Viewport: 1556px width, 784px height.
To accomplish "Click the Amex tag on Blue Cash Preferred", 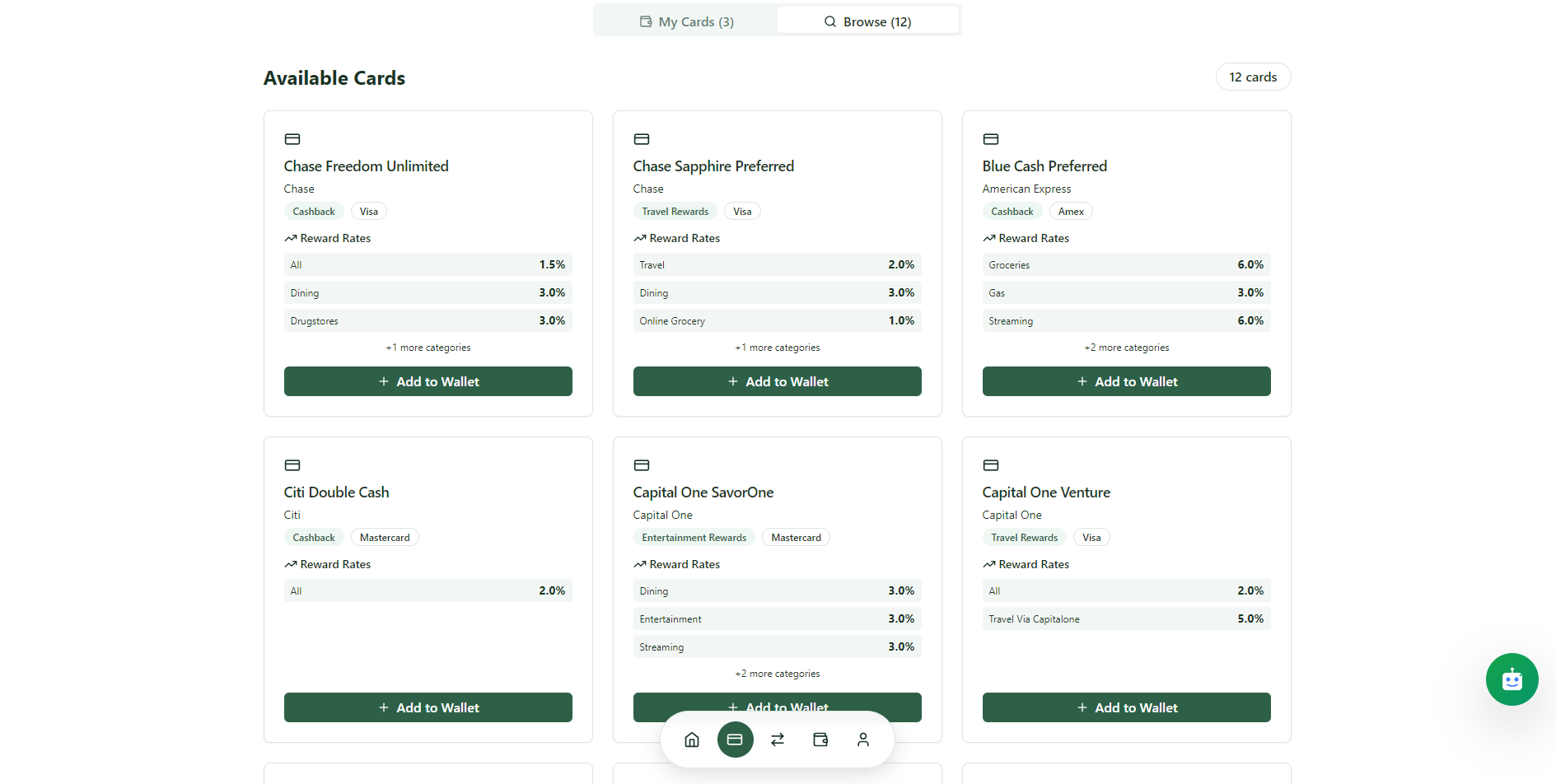I will [x=1071, y=212].
